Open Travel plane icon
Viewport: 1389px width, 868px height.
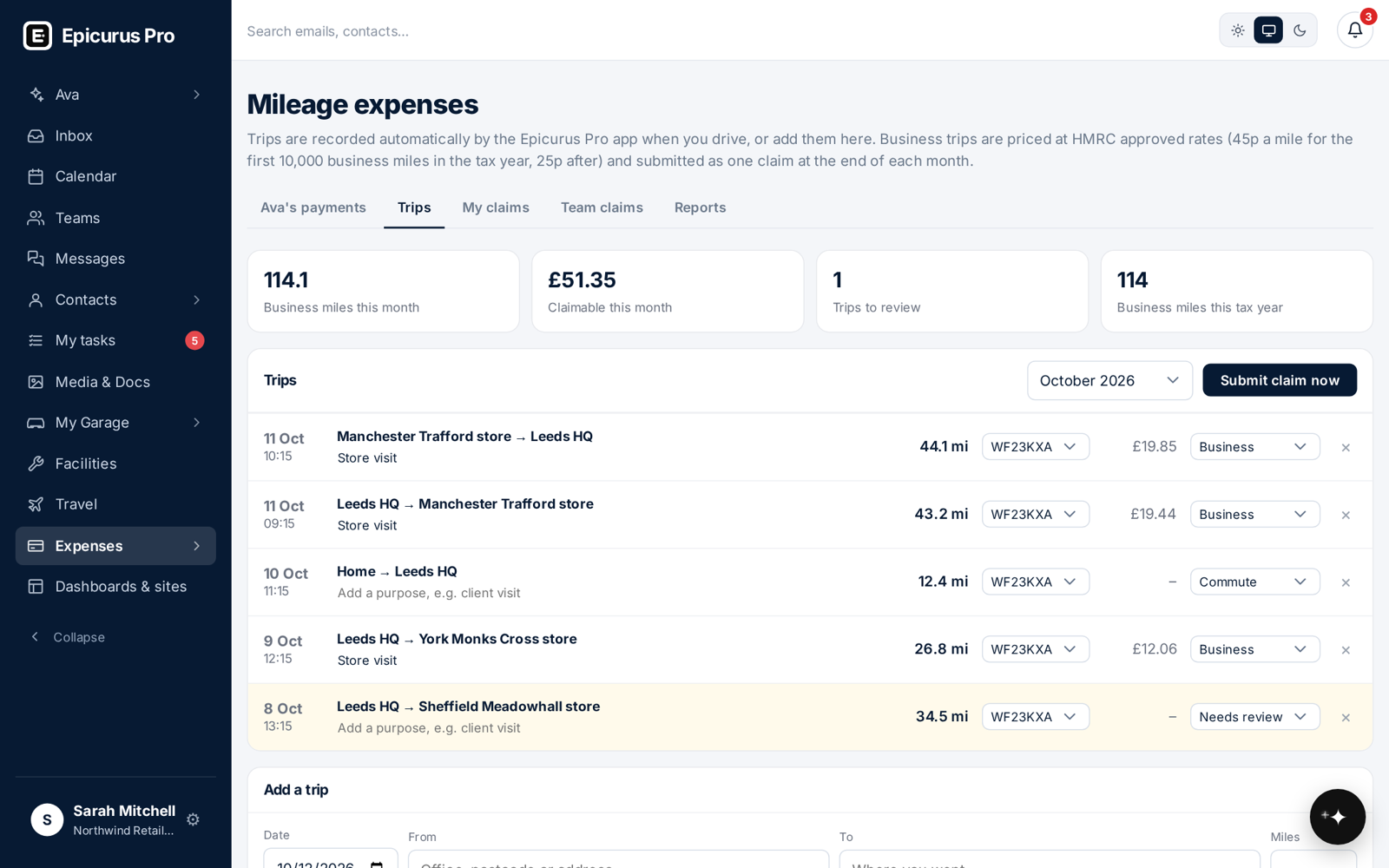[x=36, y=504]
